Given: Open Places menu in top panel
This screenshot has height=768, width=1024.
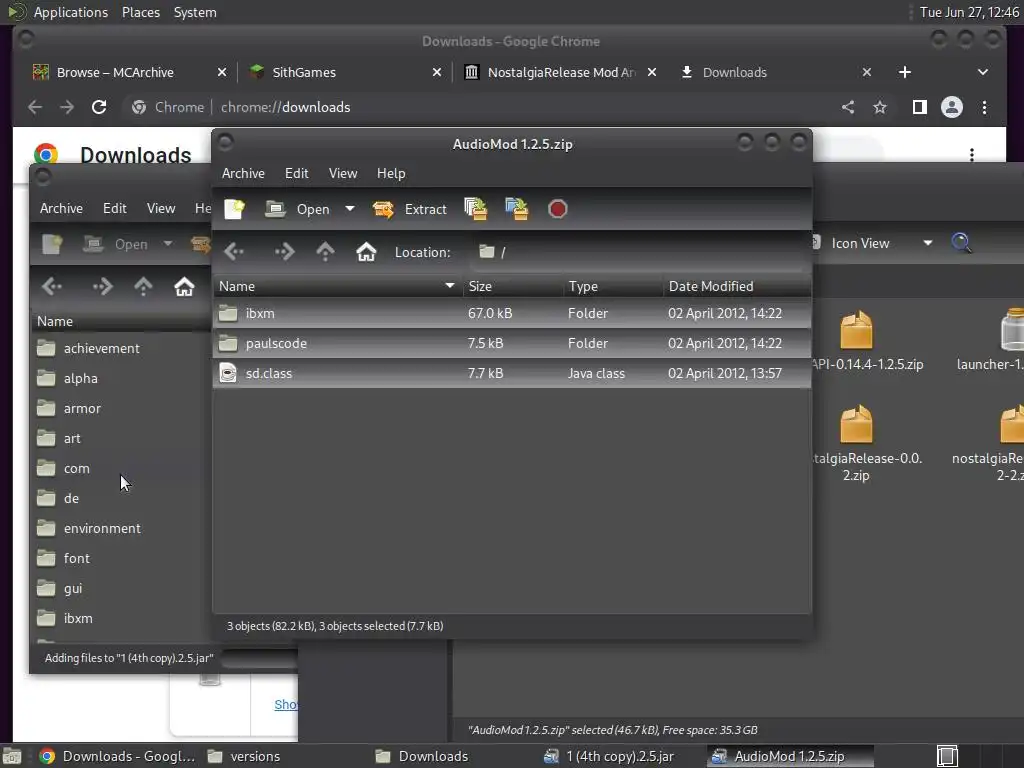Looking at the screenshot, I should click(x=140, y=12).
